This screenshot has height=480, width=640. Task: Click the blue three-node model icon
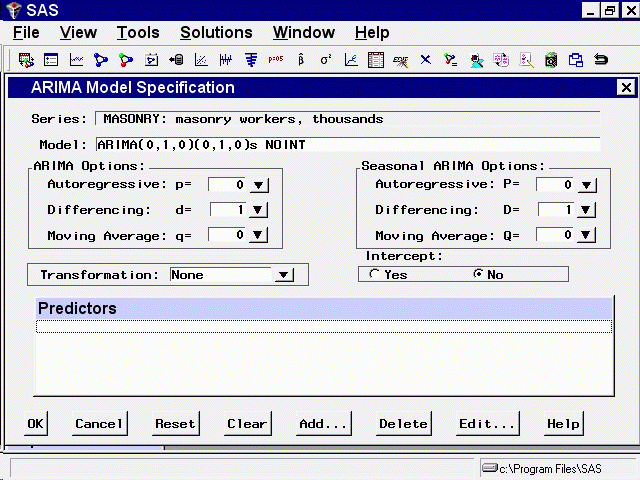tap(101, 60)
